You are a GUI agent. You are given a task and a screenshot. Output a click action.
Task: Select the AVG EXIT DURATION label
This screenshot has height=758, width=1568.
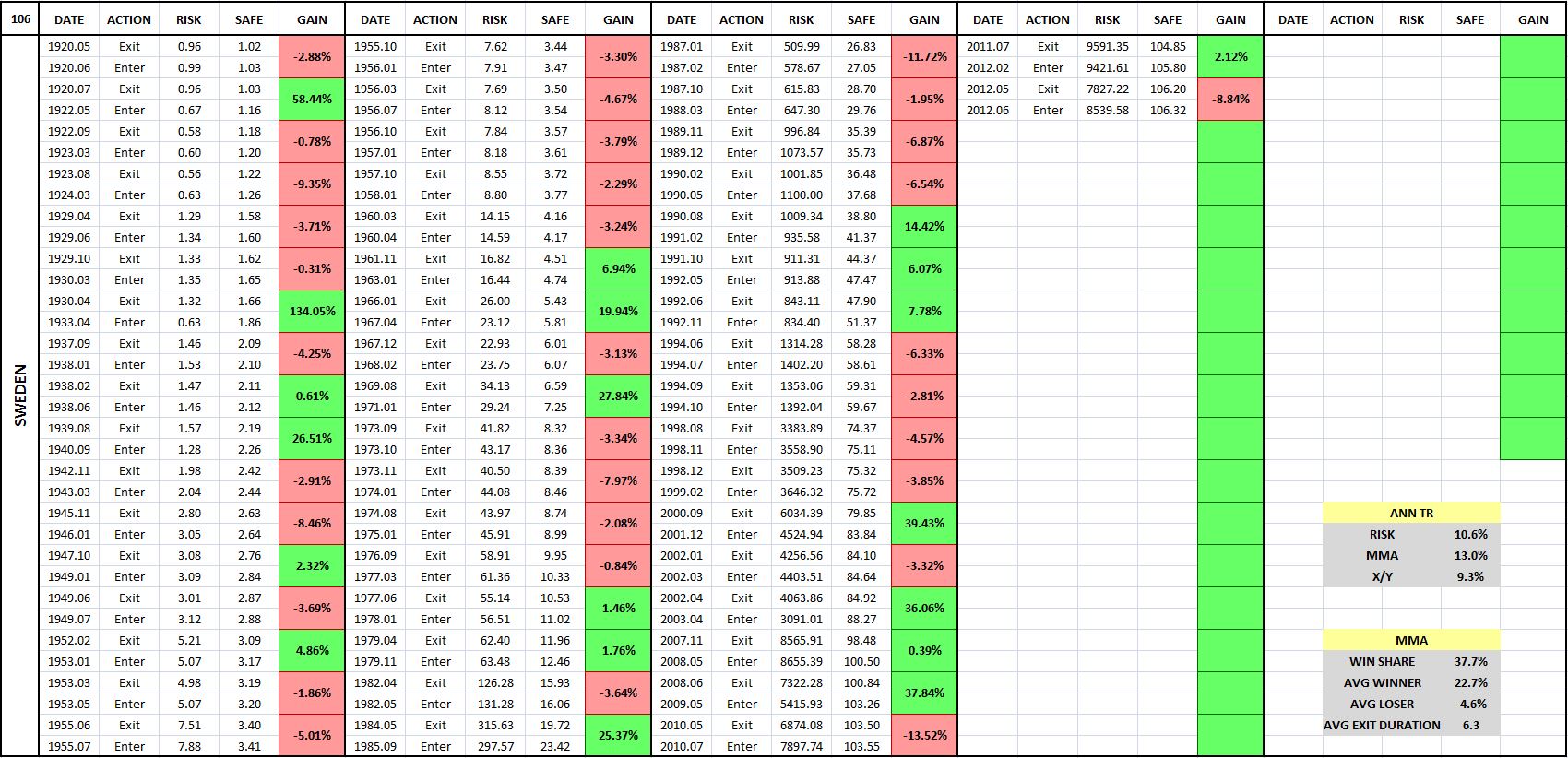click(1382, 726)
